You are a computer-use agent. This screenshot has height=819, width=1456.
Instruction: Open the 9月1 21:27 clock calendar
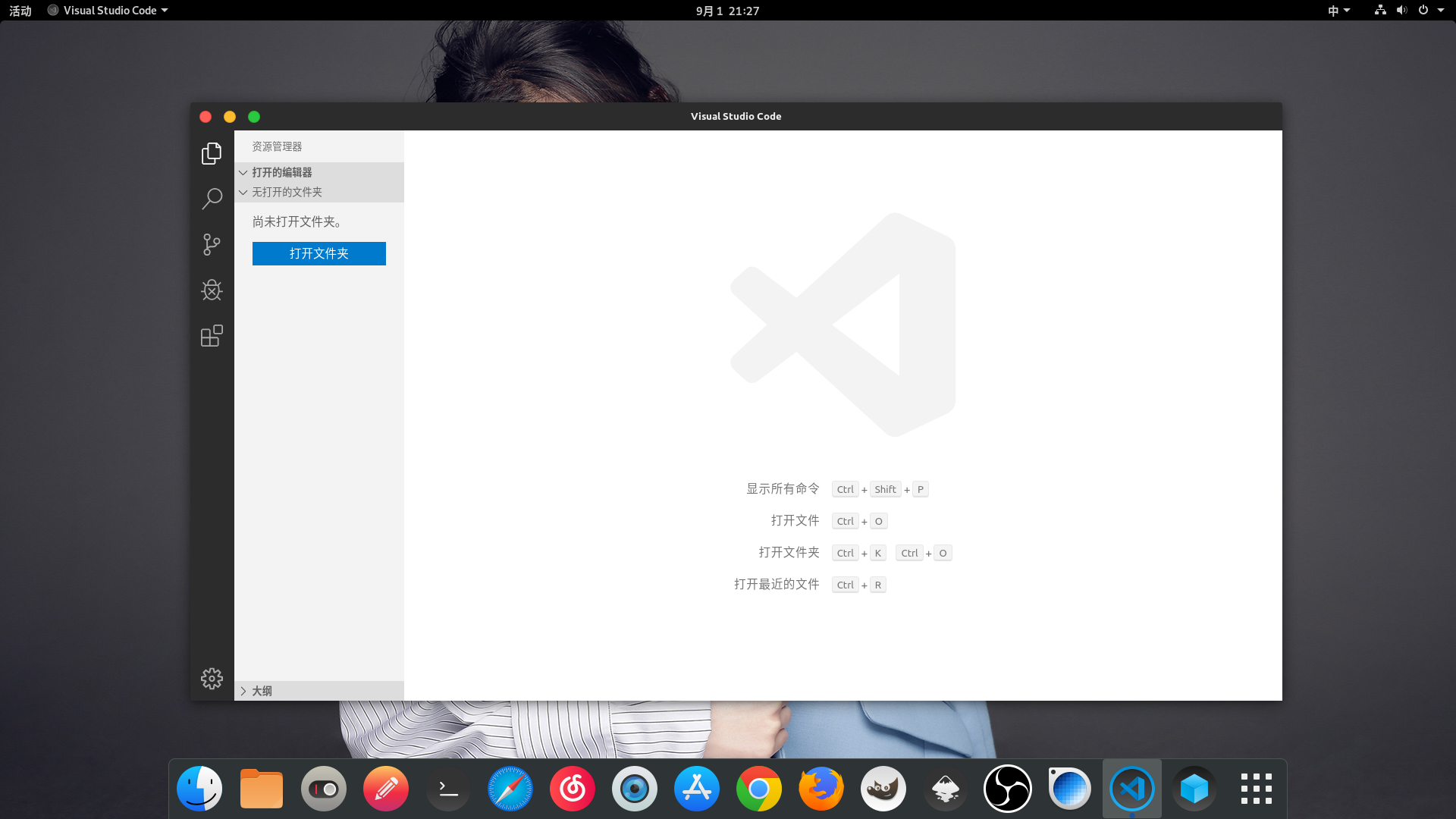coord(727,11)
